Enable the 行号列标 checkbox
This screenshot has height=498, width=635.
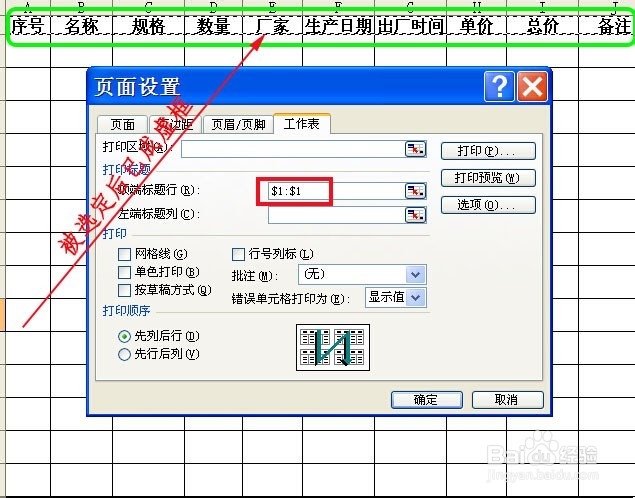click(x=238, y=255)
